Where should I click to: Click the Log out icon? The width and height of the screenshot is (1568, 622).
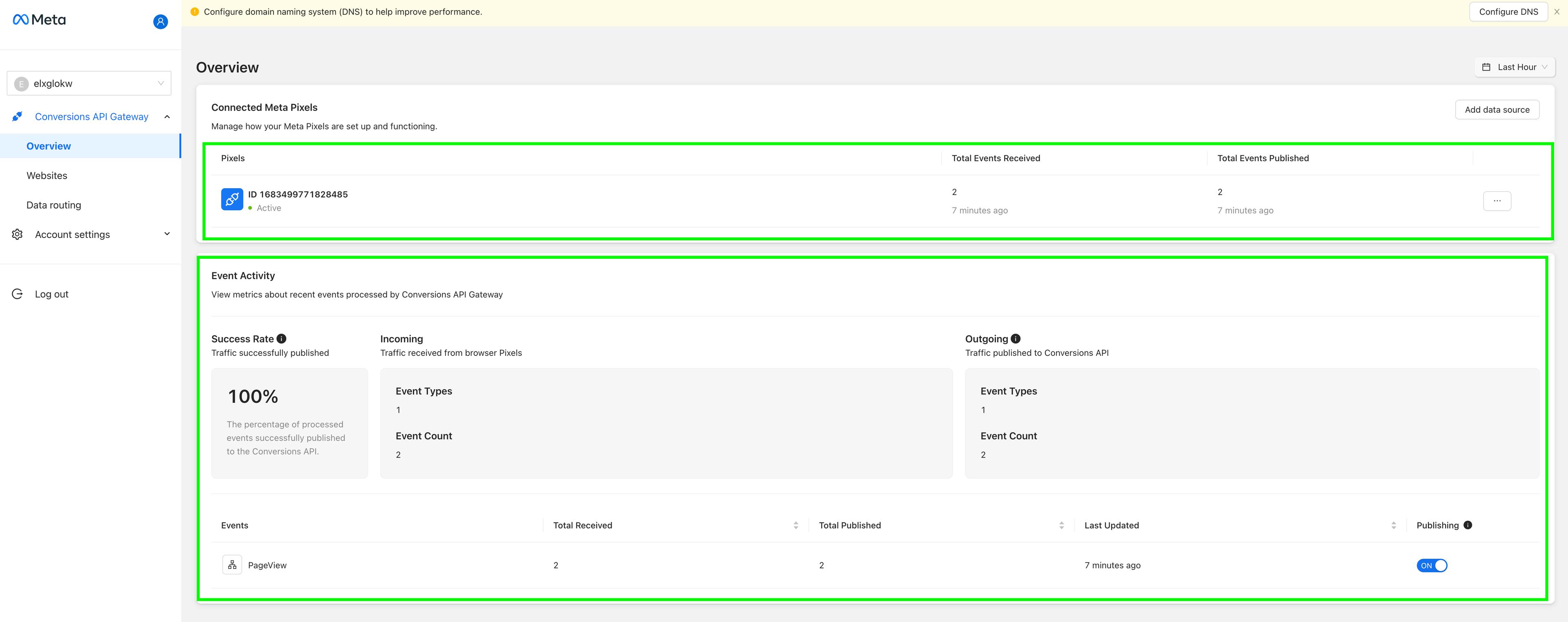[x=17, y=294]
